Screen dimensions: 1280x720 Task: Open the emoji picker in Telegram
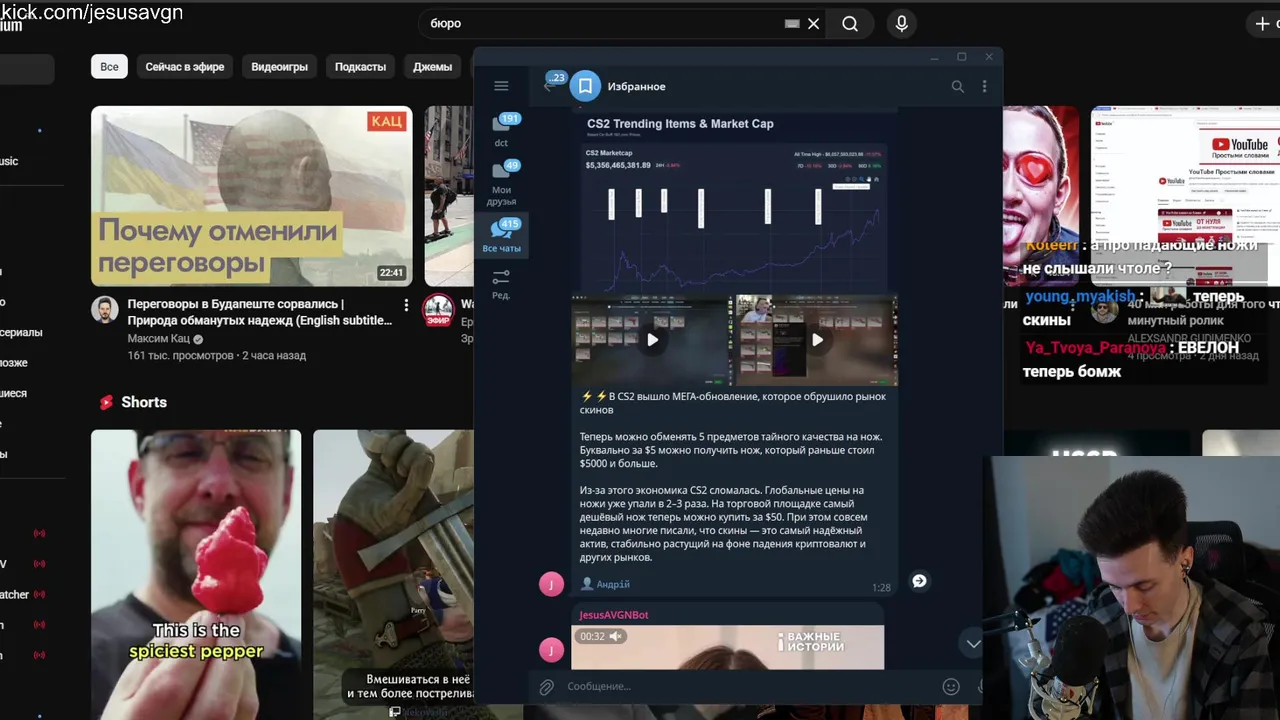coord(951,686)
